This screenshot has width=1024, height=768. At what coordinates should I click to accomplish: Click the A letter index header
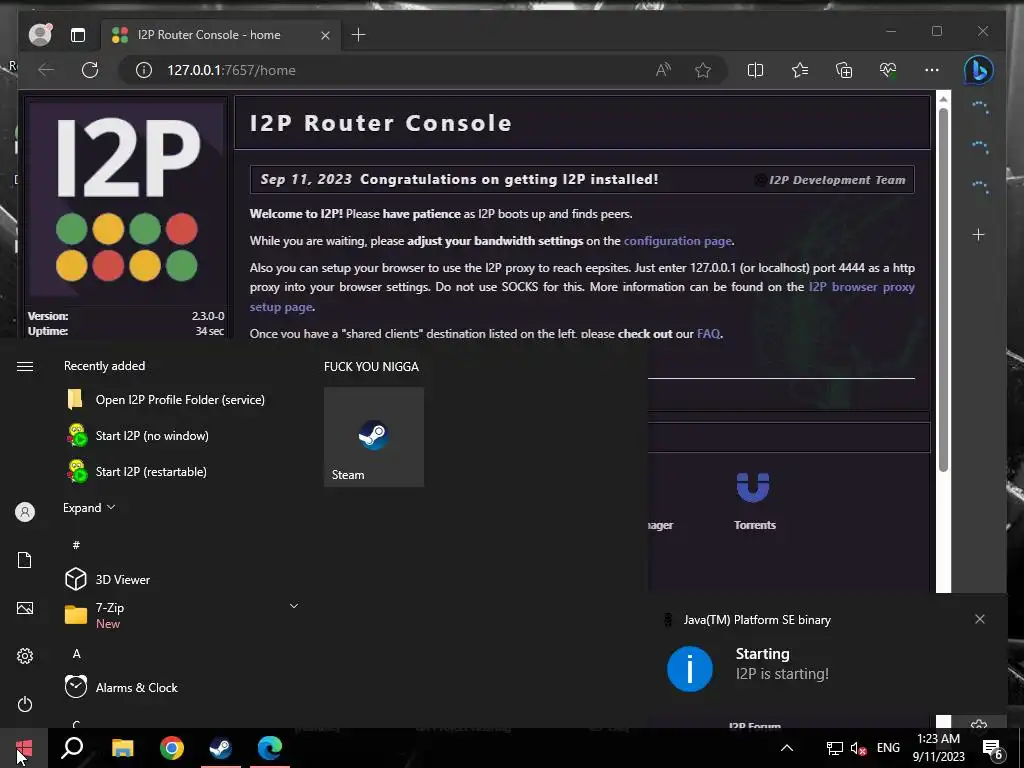76,654
